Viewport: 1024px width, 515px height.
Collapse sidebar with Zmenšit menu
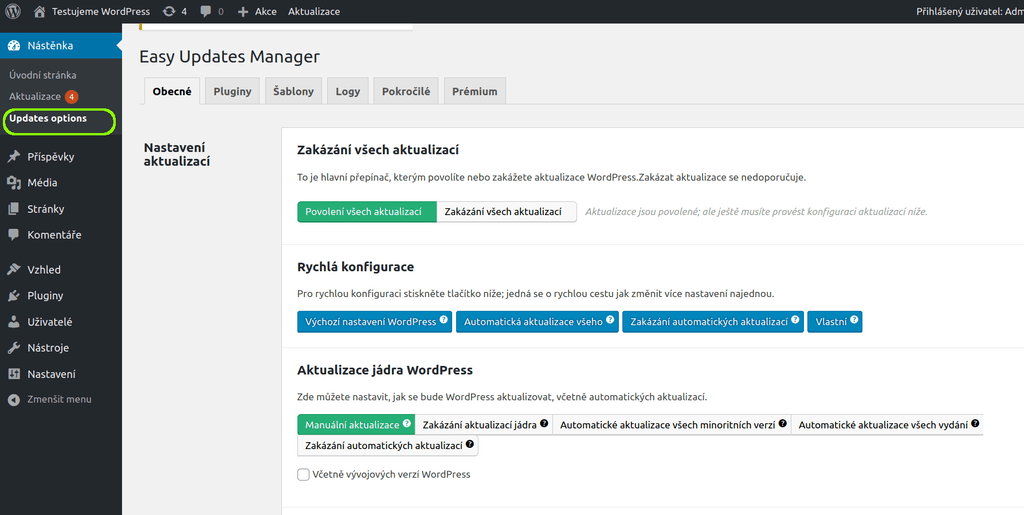click(x=61, y=399)
